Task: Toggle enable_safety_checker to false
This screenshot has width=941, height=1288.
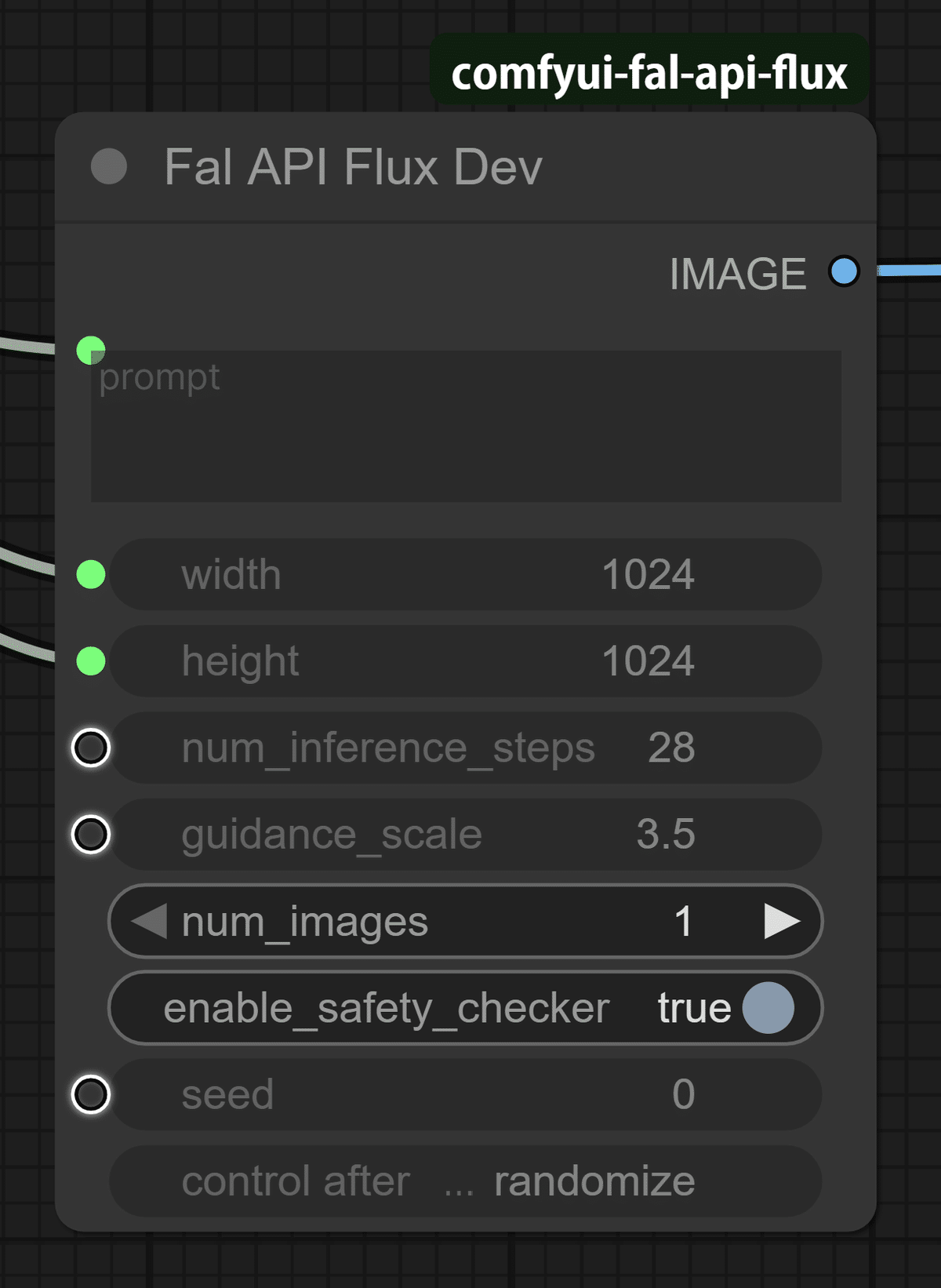Action: pyautogui.click(x=767, y=1008)
